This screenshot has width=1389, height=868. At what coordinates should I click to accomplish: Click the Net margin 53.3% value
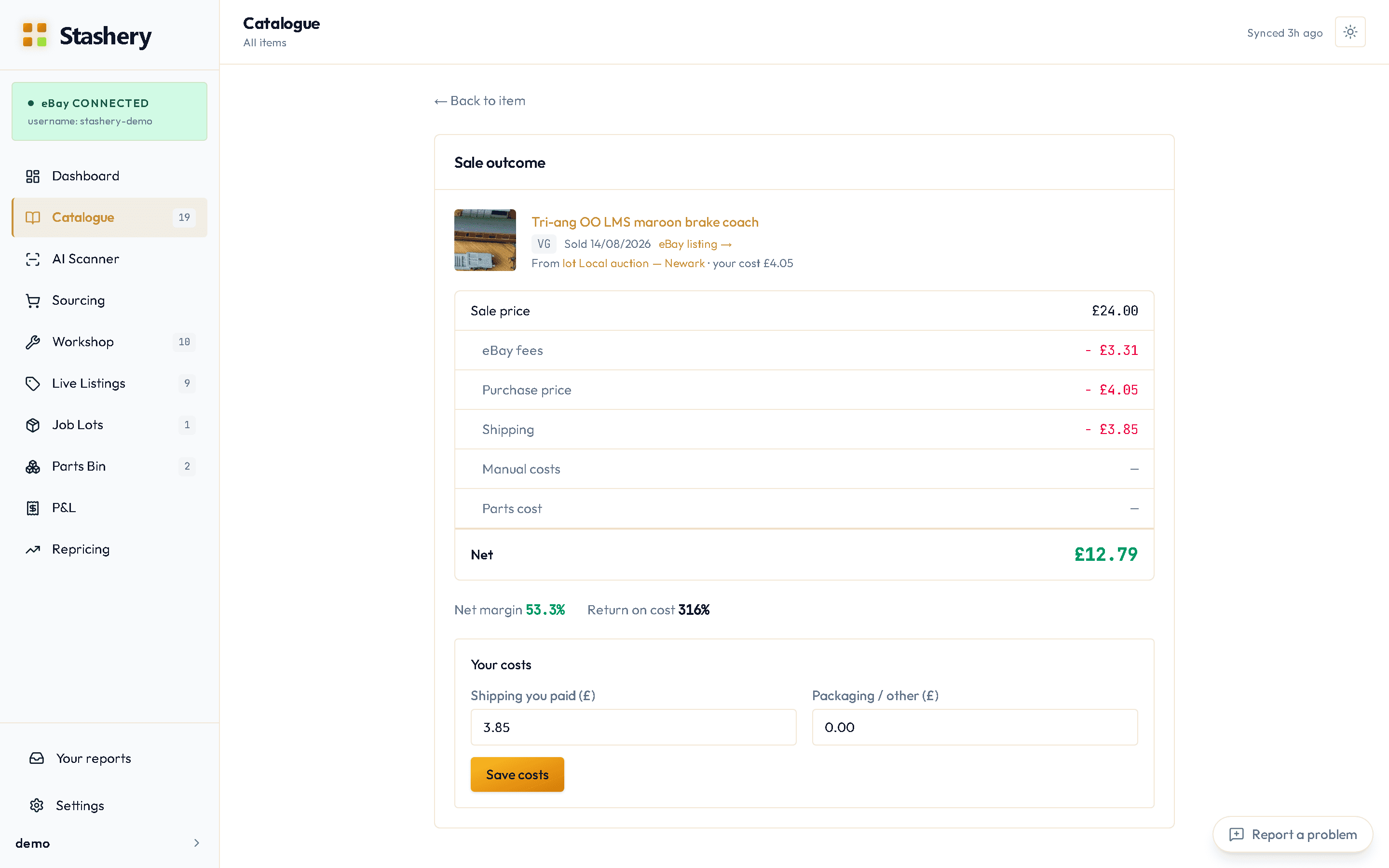click(x=545, y=610)
